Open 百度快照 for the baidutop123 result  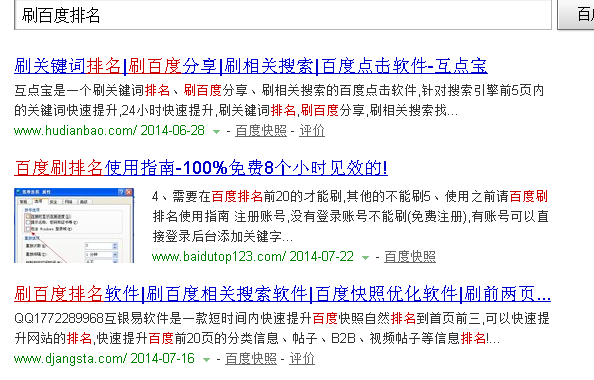coord(410,256)
